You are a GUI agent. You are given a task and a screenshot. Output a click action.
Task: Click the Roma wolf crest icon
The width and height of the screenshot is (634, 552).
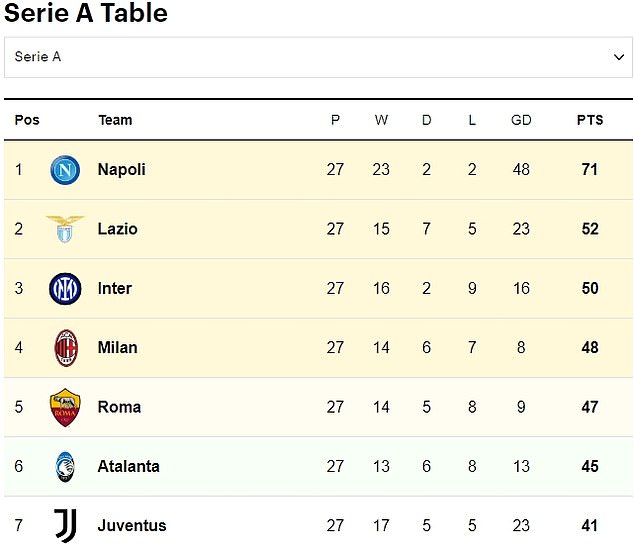coord(65,407)
